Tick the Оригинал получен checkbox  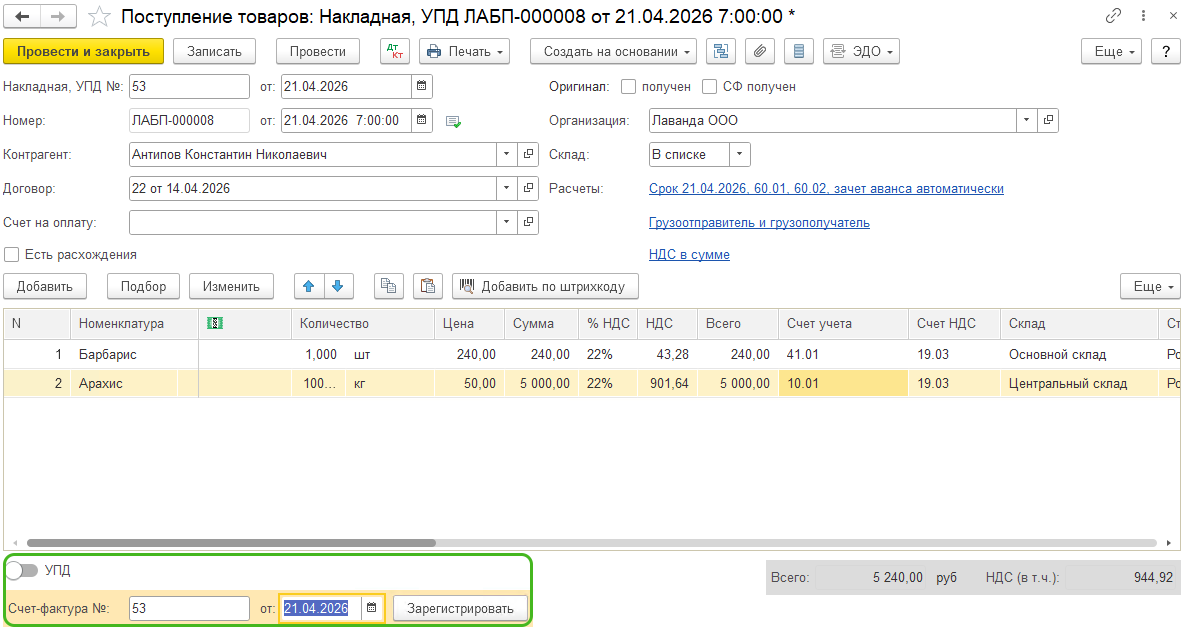[628, 87]
